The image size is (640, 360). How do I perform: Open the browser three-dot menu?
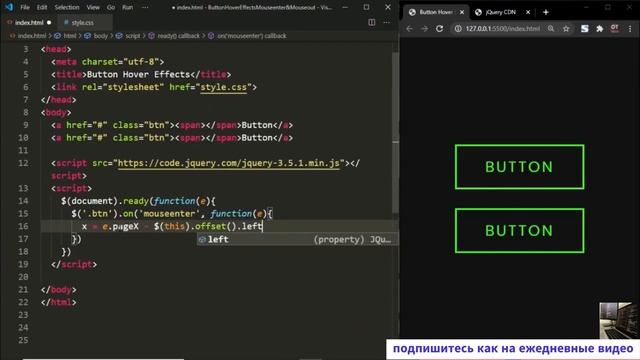630,29
